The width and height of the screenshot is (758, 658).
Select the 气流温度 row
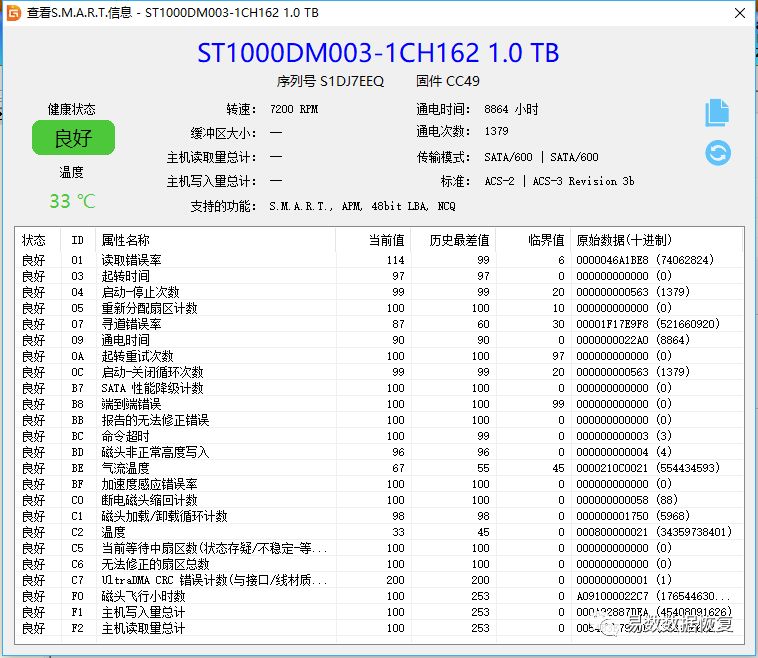(379, 468)
